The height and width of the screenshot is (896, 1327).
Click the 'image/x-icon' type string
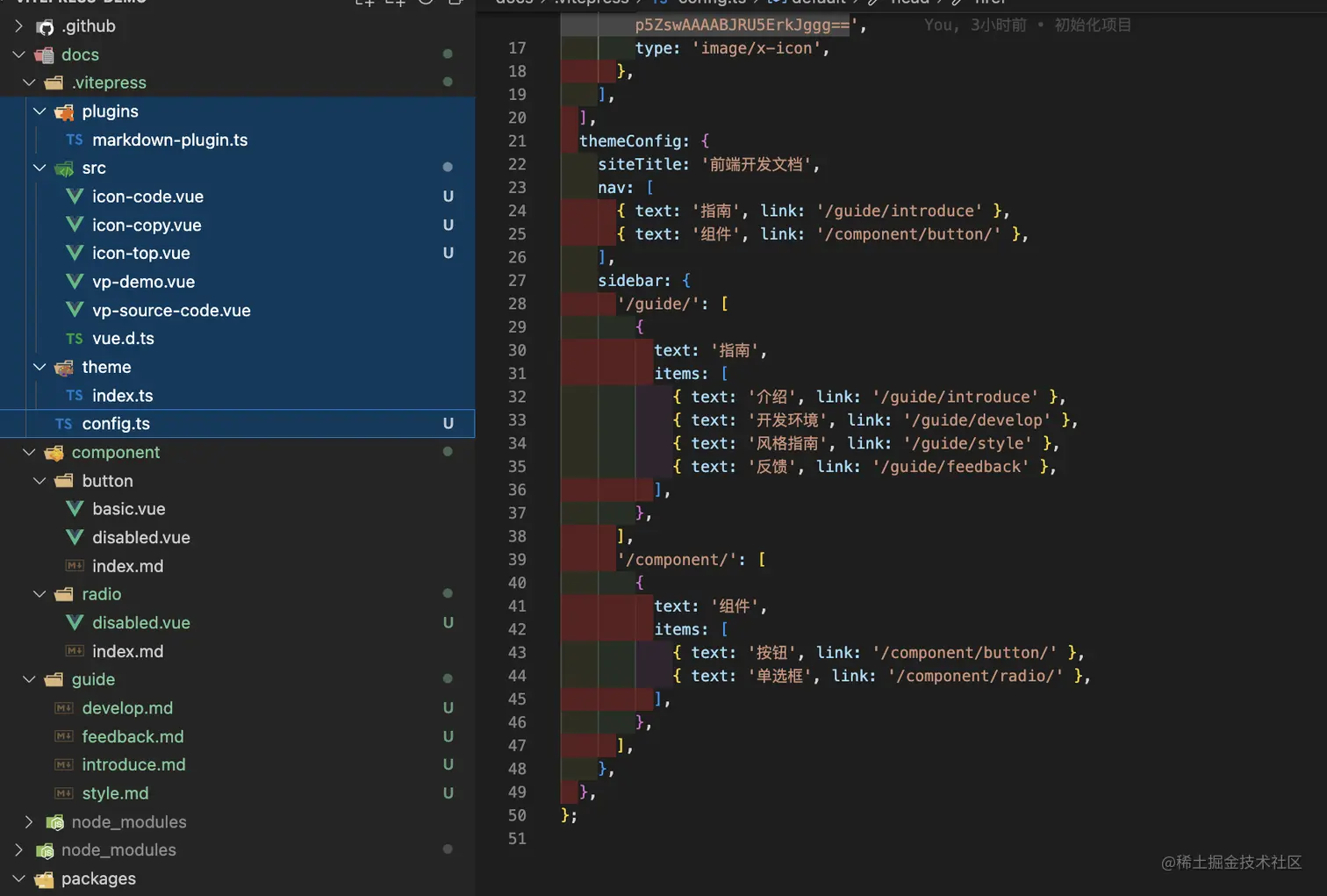point(757,48)
